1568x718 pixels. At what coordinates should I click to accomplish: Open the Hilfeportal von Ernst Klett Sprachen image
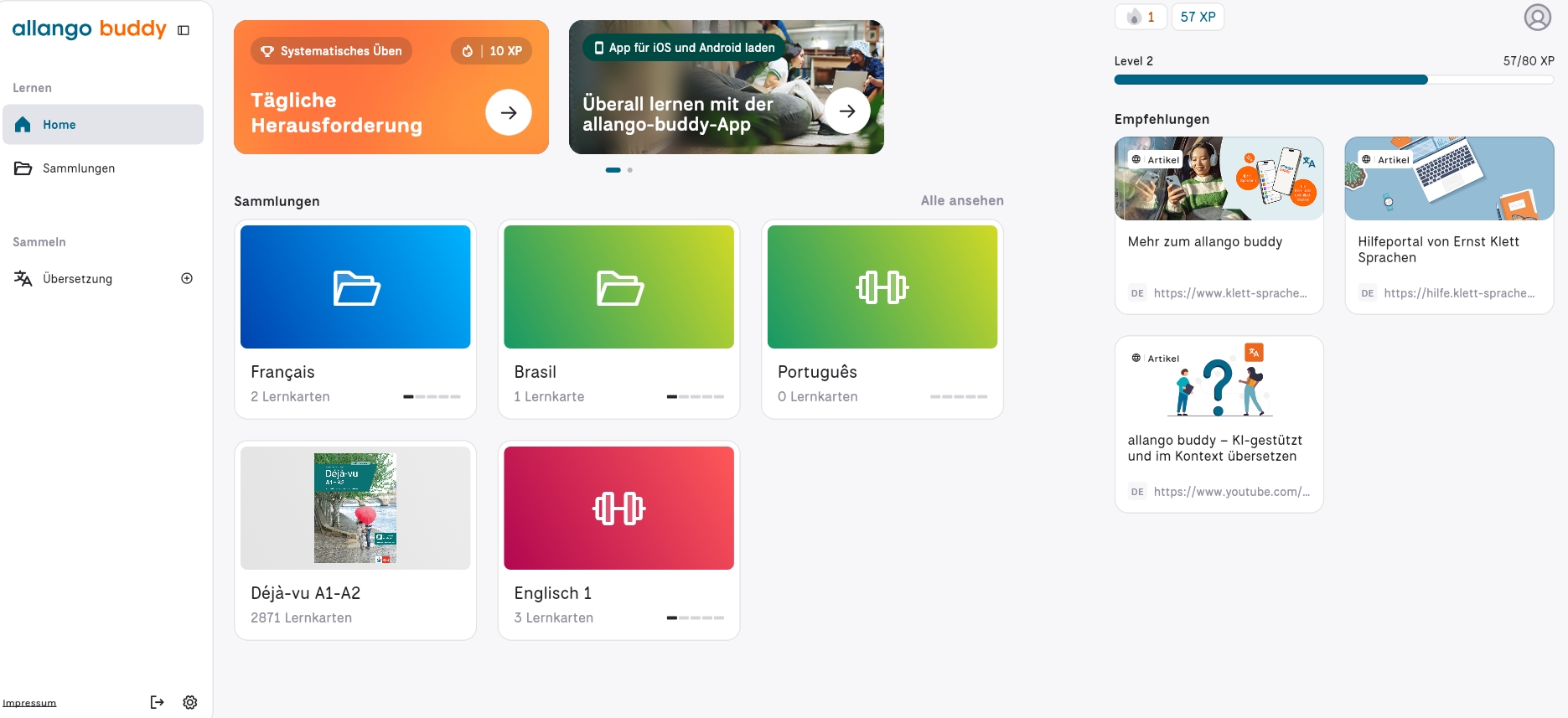(1449, 178)
